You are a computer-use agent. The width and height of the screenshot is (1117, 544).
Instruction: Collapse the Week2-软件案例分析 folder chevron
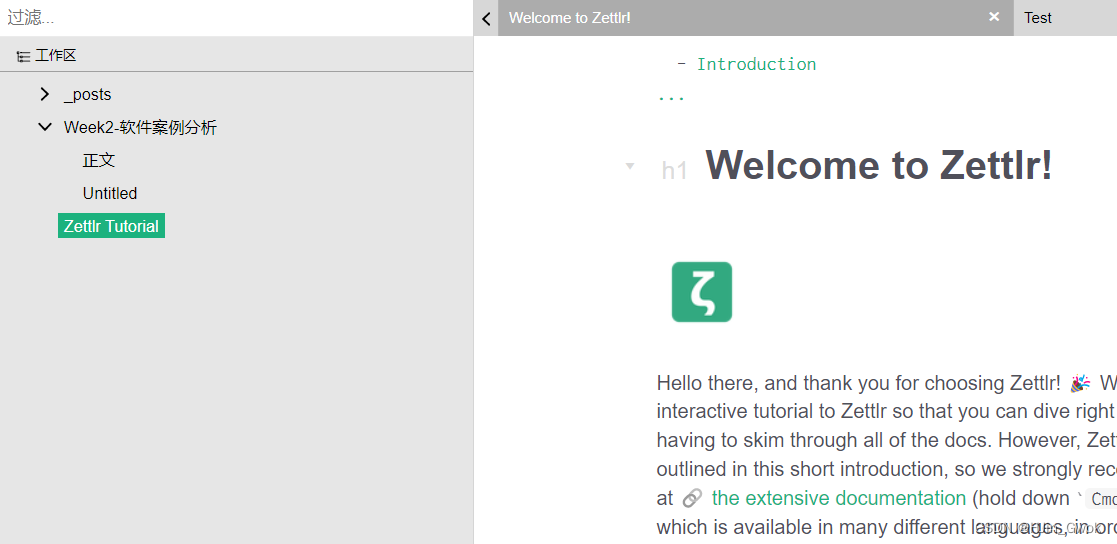tap(45, 127)
